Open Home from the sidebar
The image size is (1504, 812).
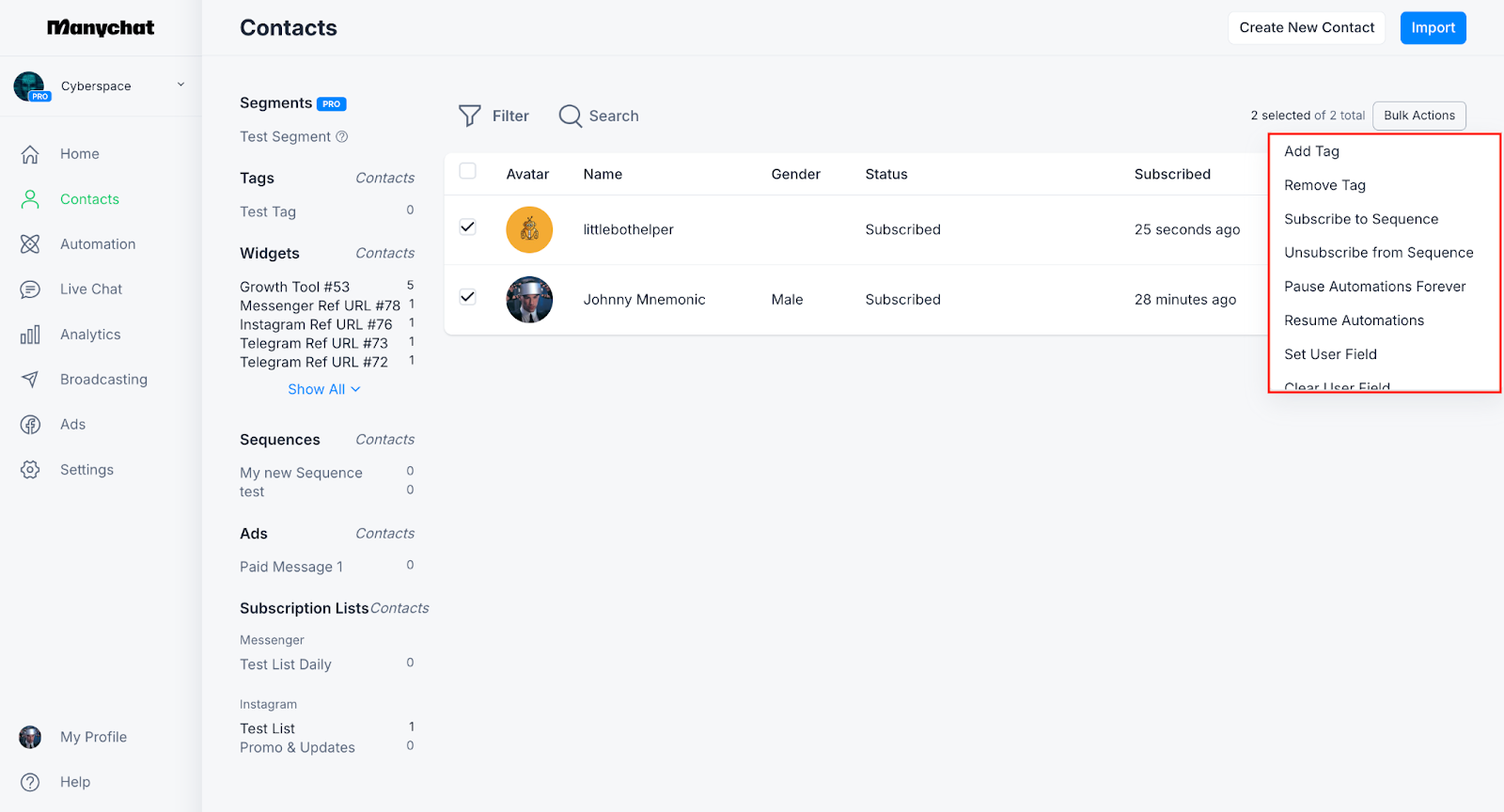pyautogui.click(x=80, y=154)
